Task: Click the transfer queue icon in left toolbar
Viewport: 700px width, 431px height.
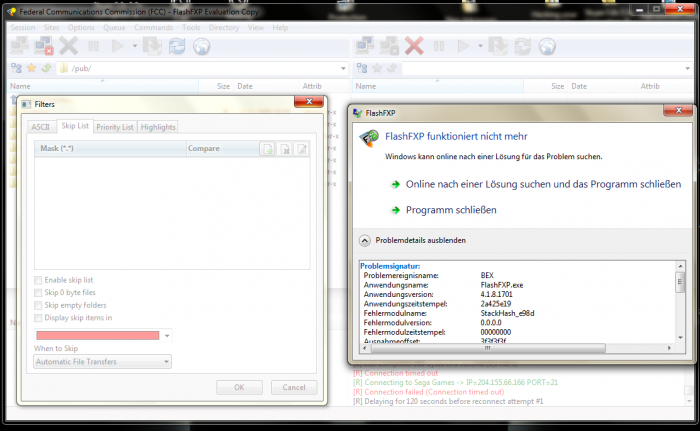Action: [152, 46]
